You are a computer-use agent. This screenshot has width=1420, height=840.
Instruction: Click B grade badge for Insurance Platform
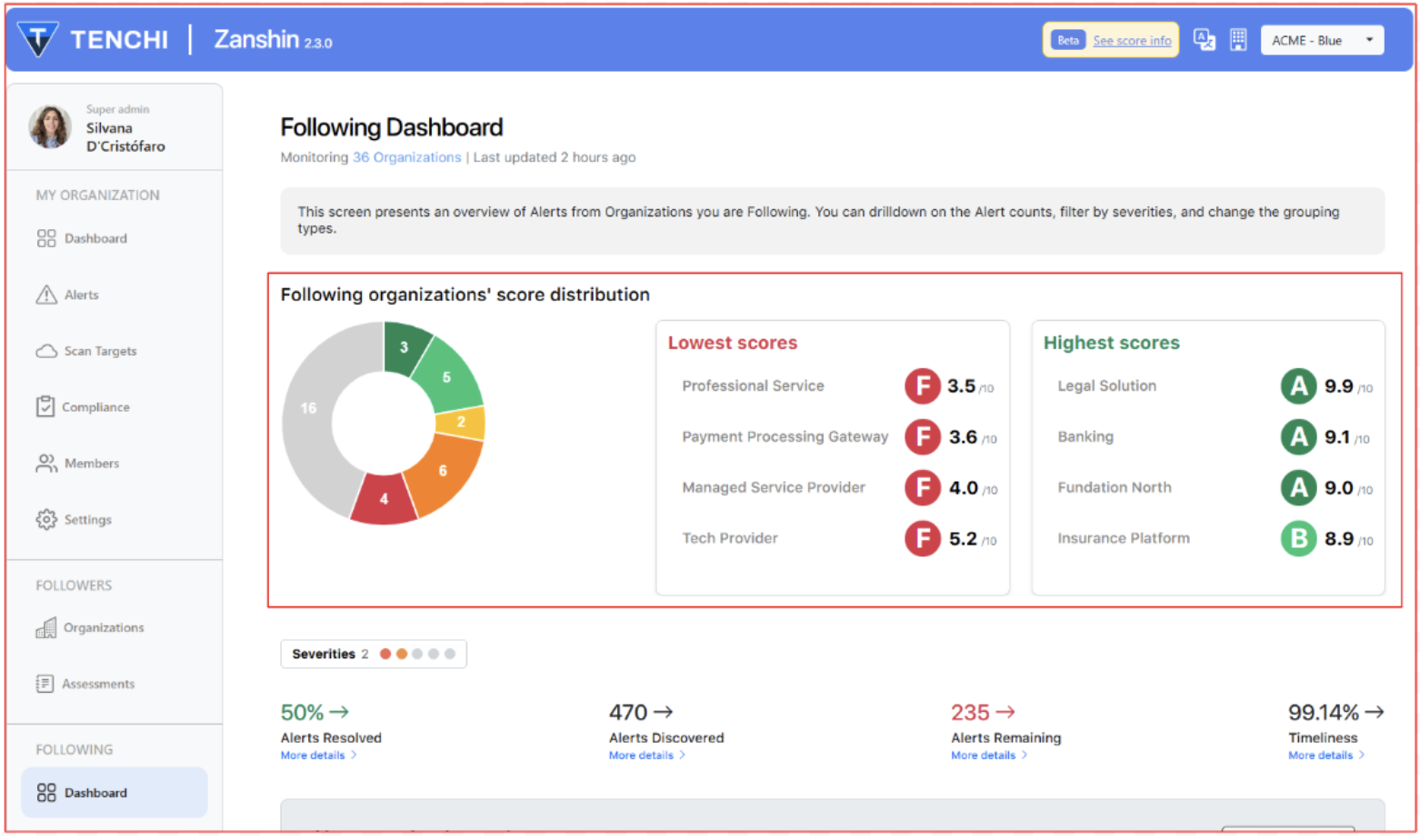1298,539
